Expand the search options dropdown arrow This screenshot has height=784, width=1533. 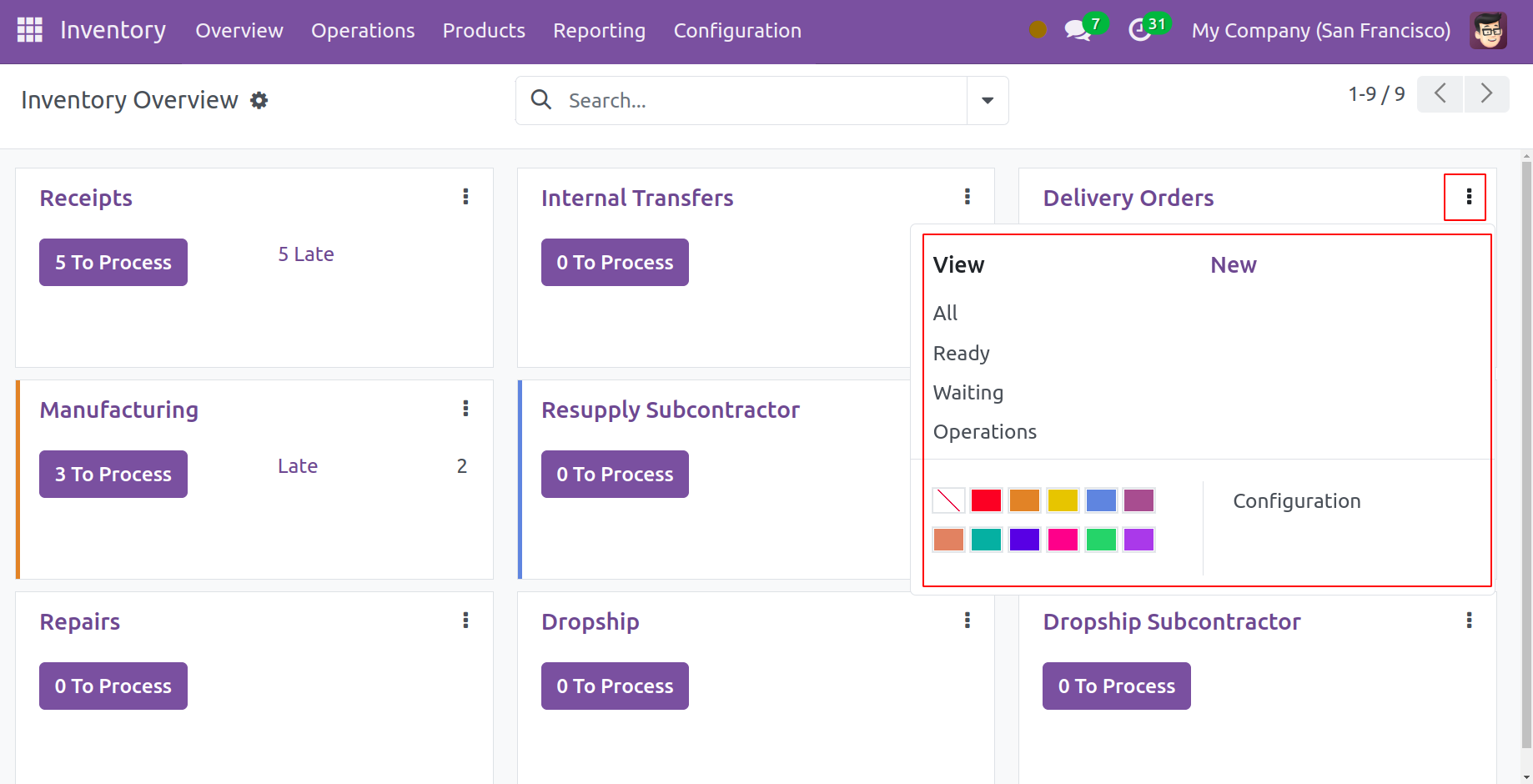[x=988, y=101]
